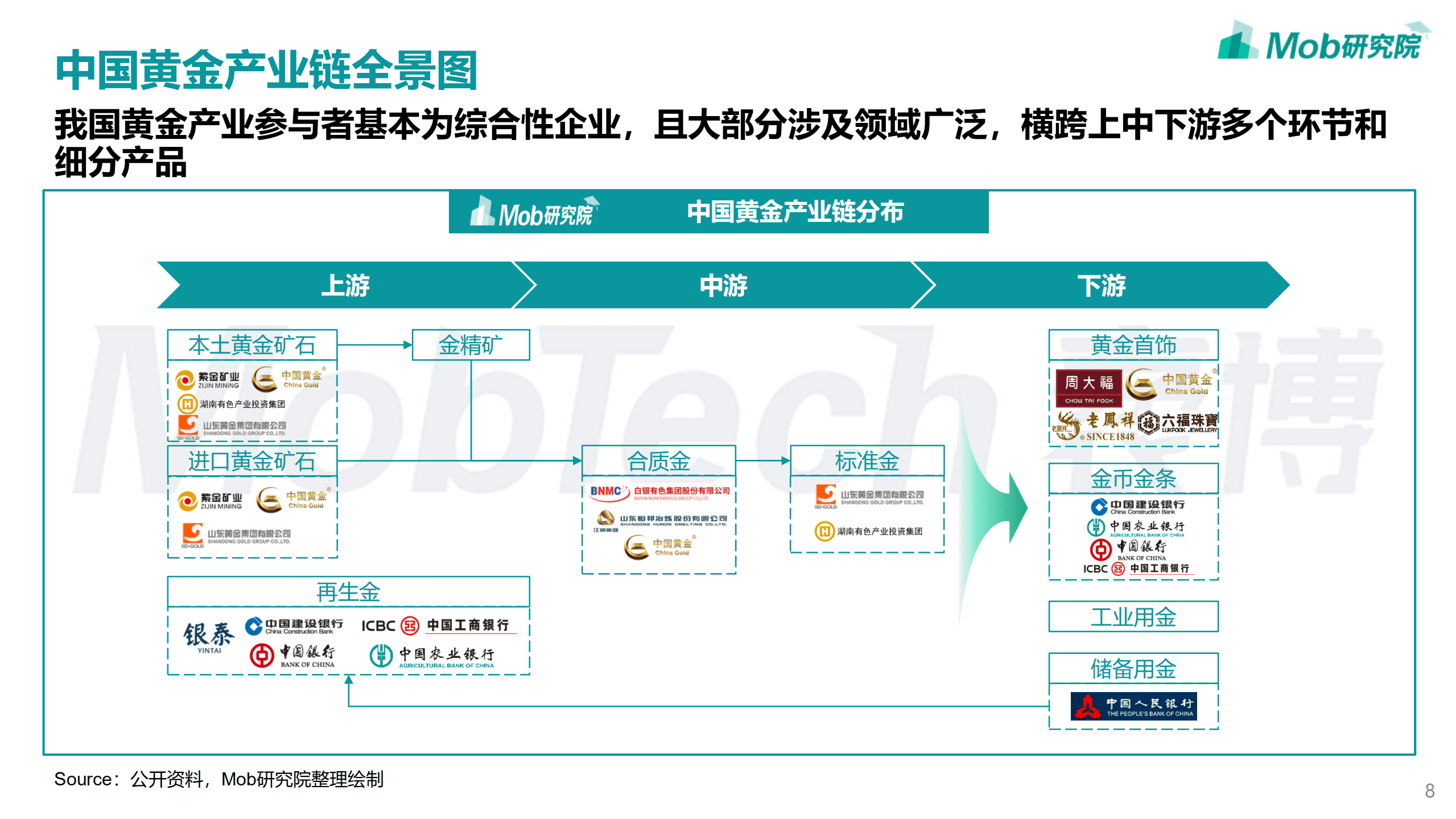Click the 储备用金 box
The width and height of the screenshot is (1456, 819).
pos(1133,669)
